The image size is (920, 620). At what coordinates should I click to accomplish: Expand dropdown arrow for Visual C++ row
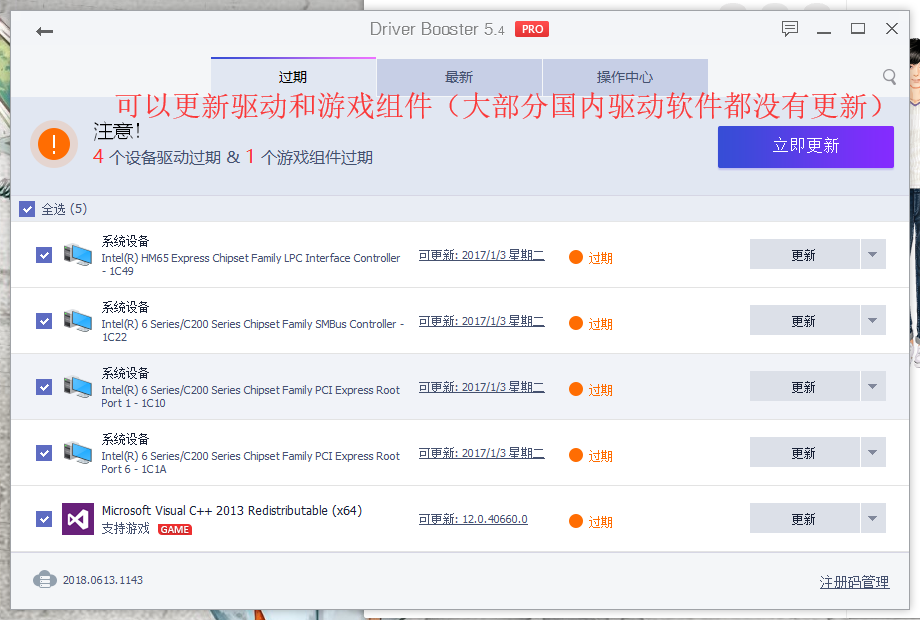click(873, 518)
